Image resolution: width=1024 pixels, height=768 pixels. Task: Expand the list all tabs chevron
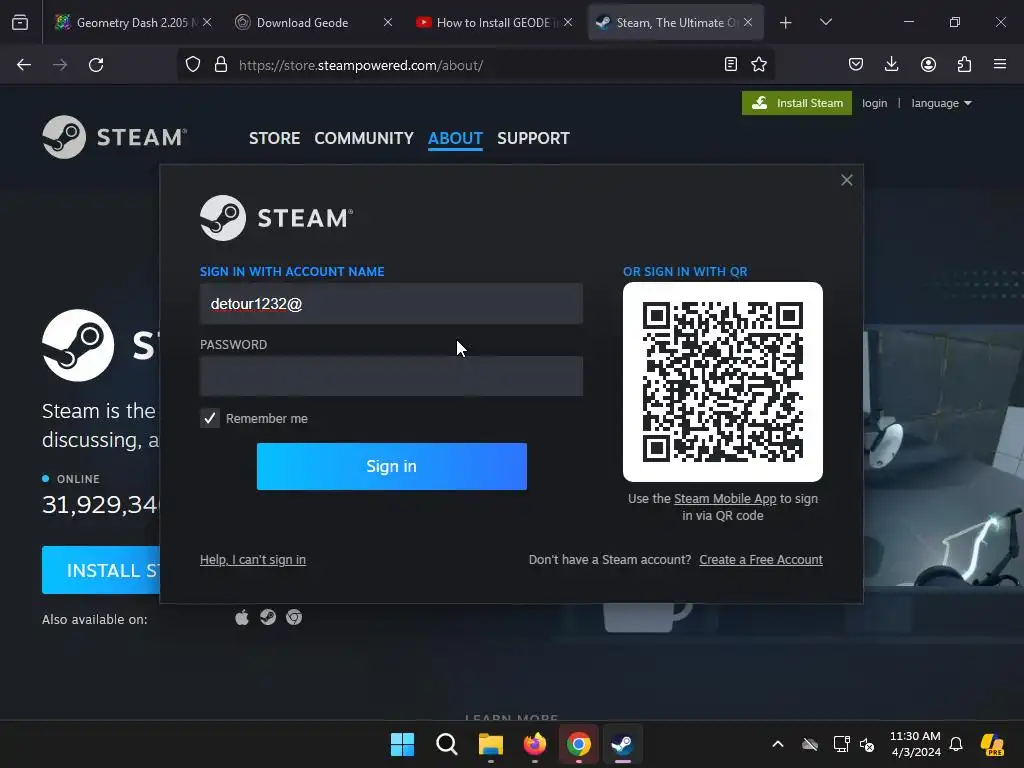[825, 22]
